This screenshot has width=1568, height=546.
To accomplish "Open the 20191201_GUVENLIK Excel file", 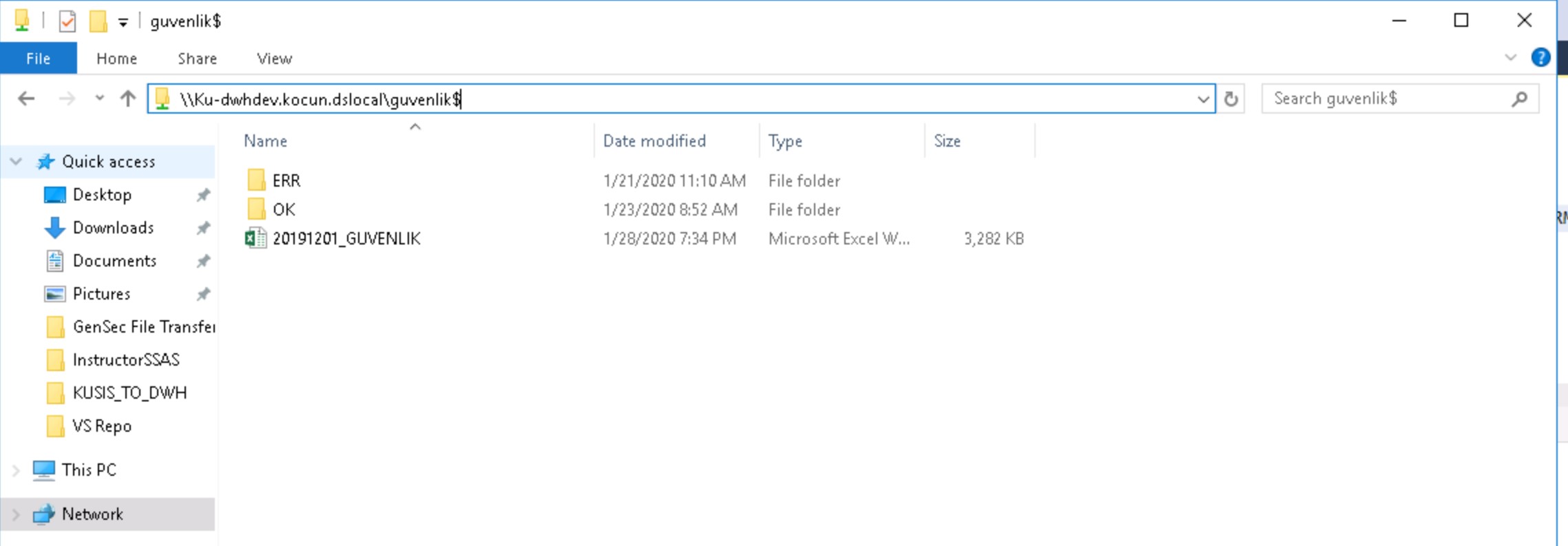I will point(346,239).
